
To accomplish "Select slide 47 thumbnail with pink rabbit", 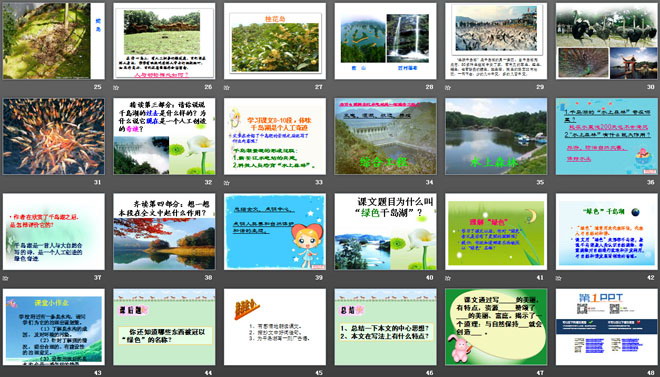I will click(496, 327).
